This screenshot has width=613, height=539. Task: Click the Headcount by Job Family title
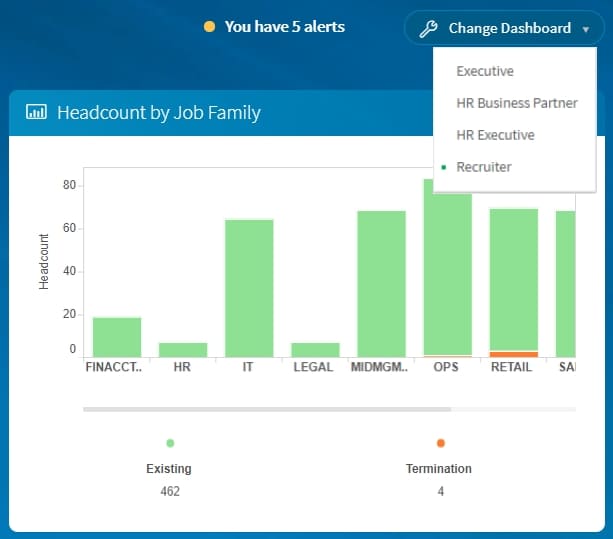(159, 113)
